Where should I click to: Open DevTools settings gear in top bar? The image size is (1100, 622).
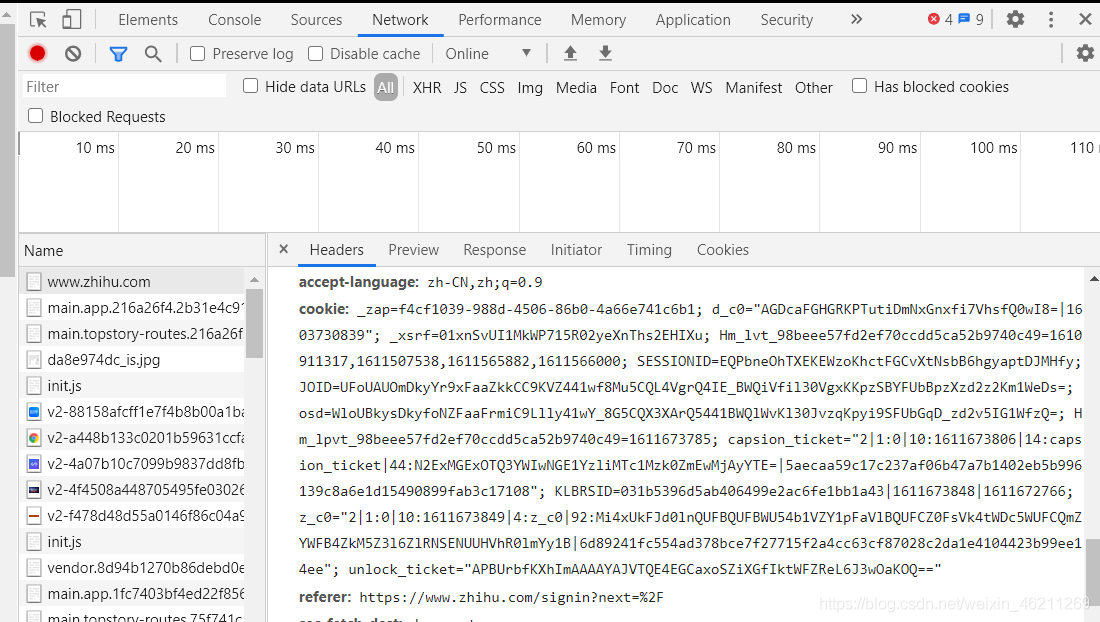point(1015,20)
